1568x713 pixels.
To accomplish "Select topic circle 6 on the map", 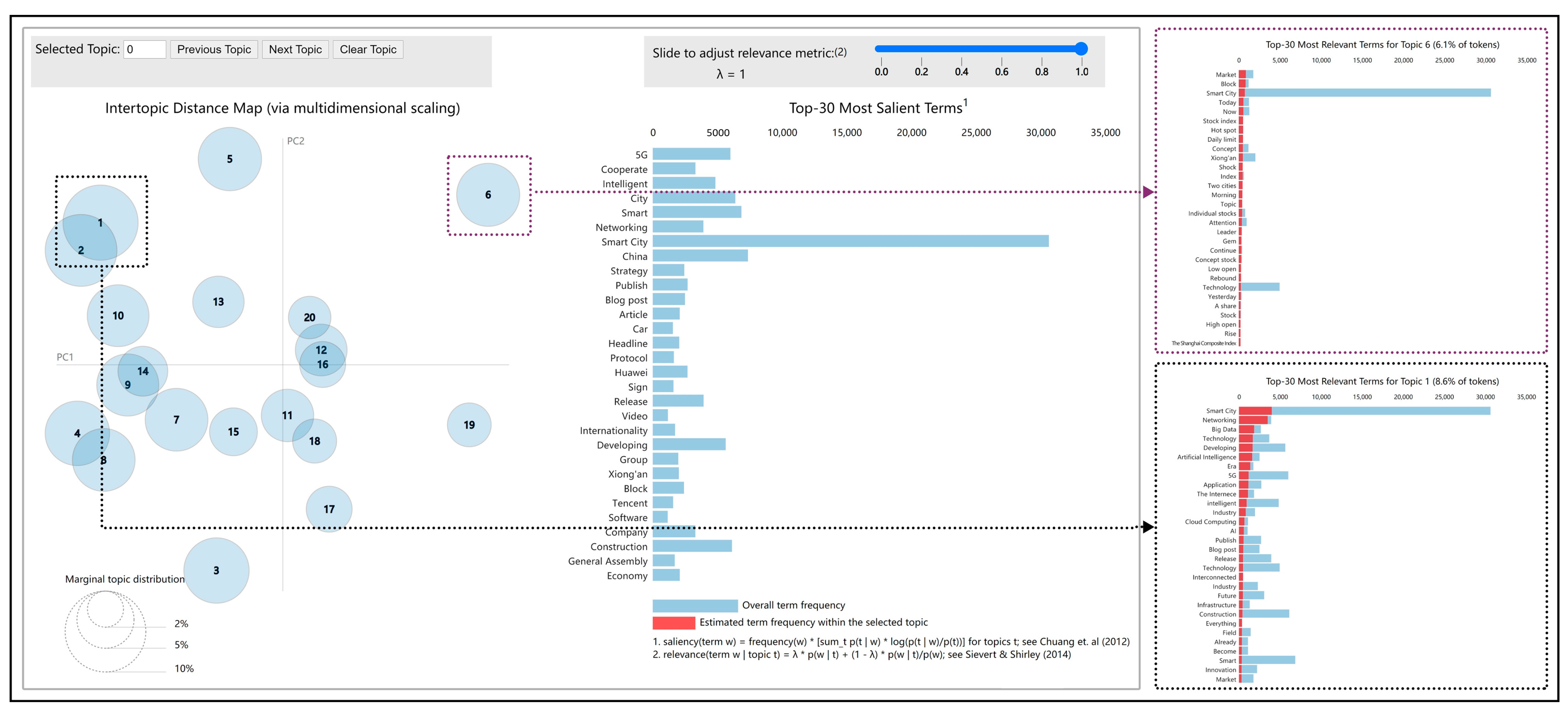I will [488, 195].
